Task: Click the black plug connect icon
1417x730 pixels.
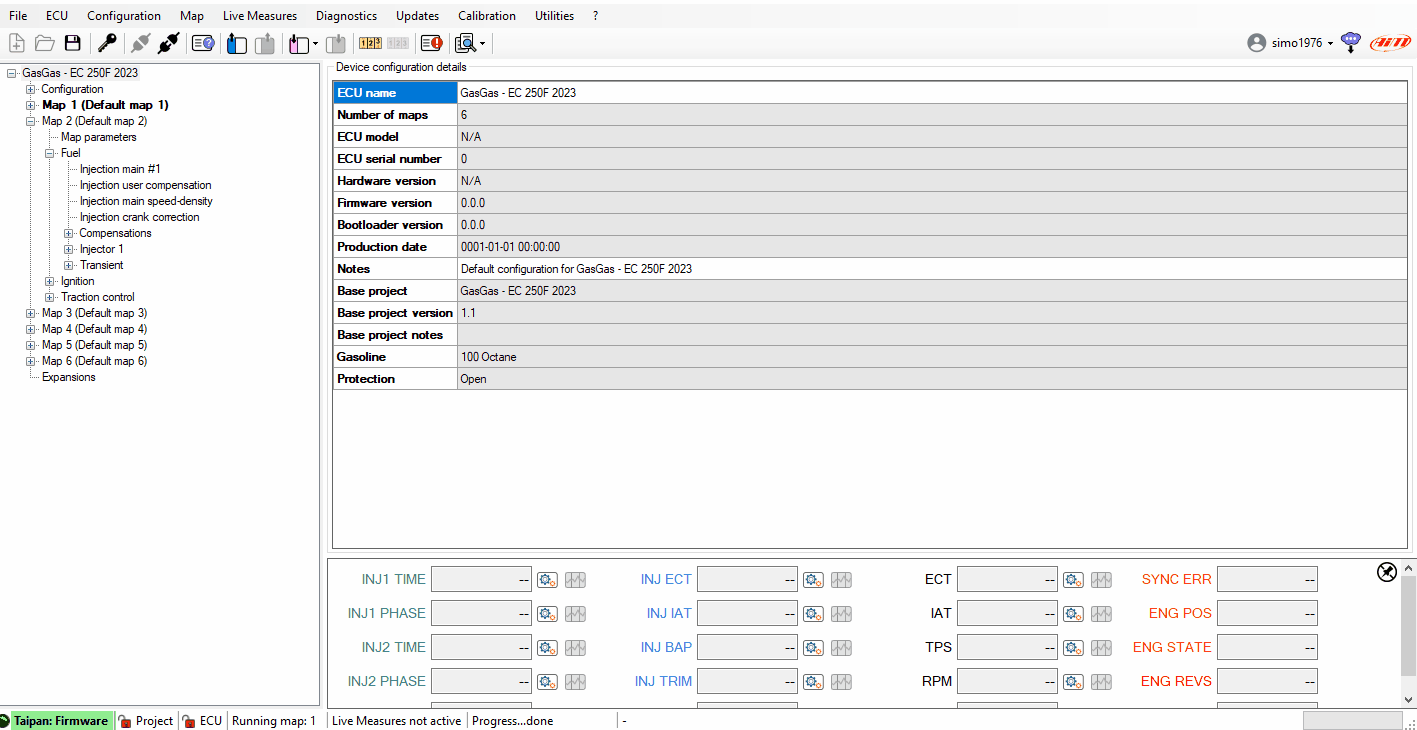Action: (x=169, y=43)
